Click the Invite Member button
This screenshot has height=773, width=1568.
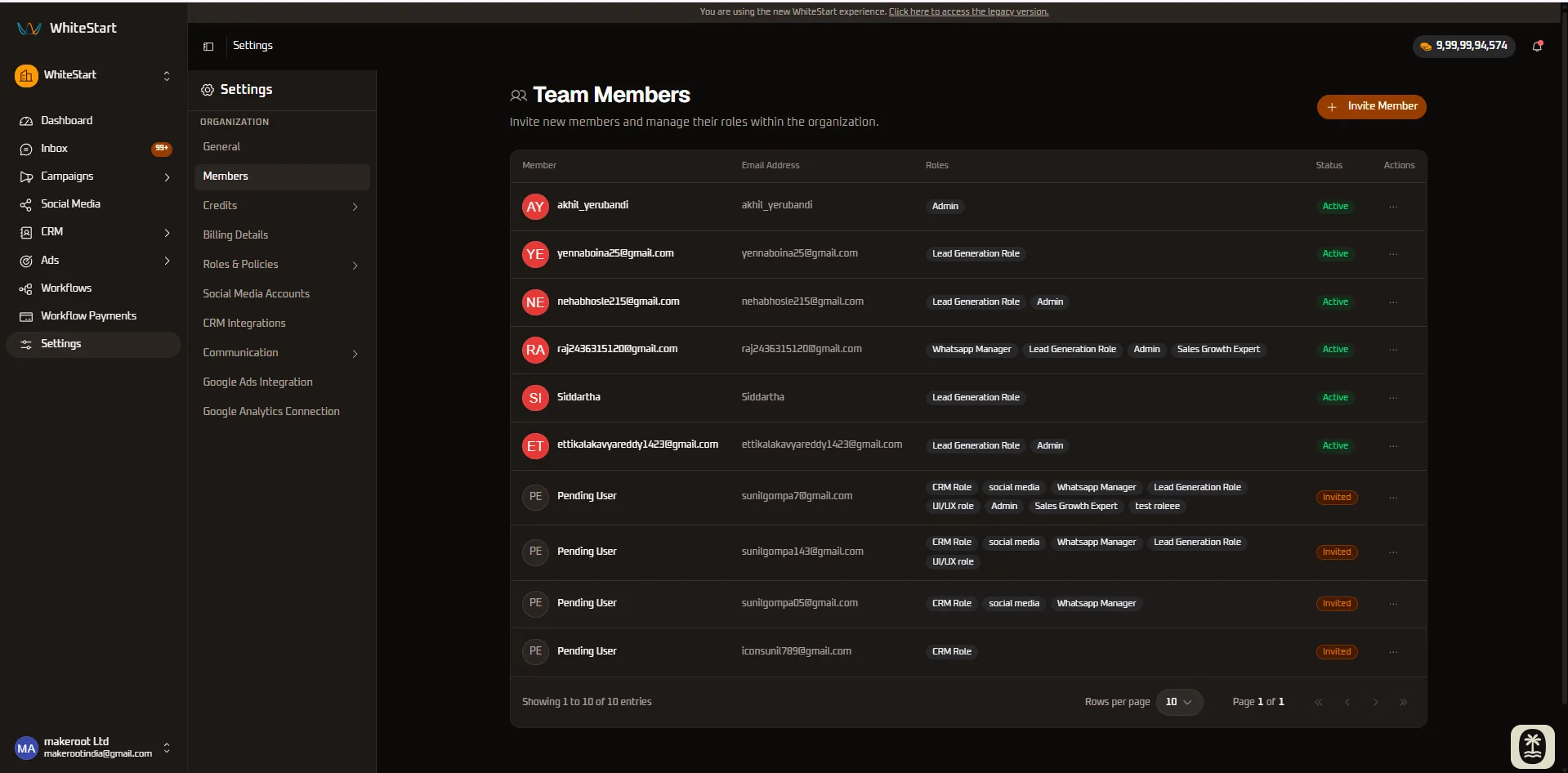coord(1371,107)
